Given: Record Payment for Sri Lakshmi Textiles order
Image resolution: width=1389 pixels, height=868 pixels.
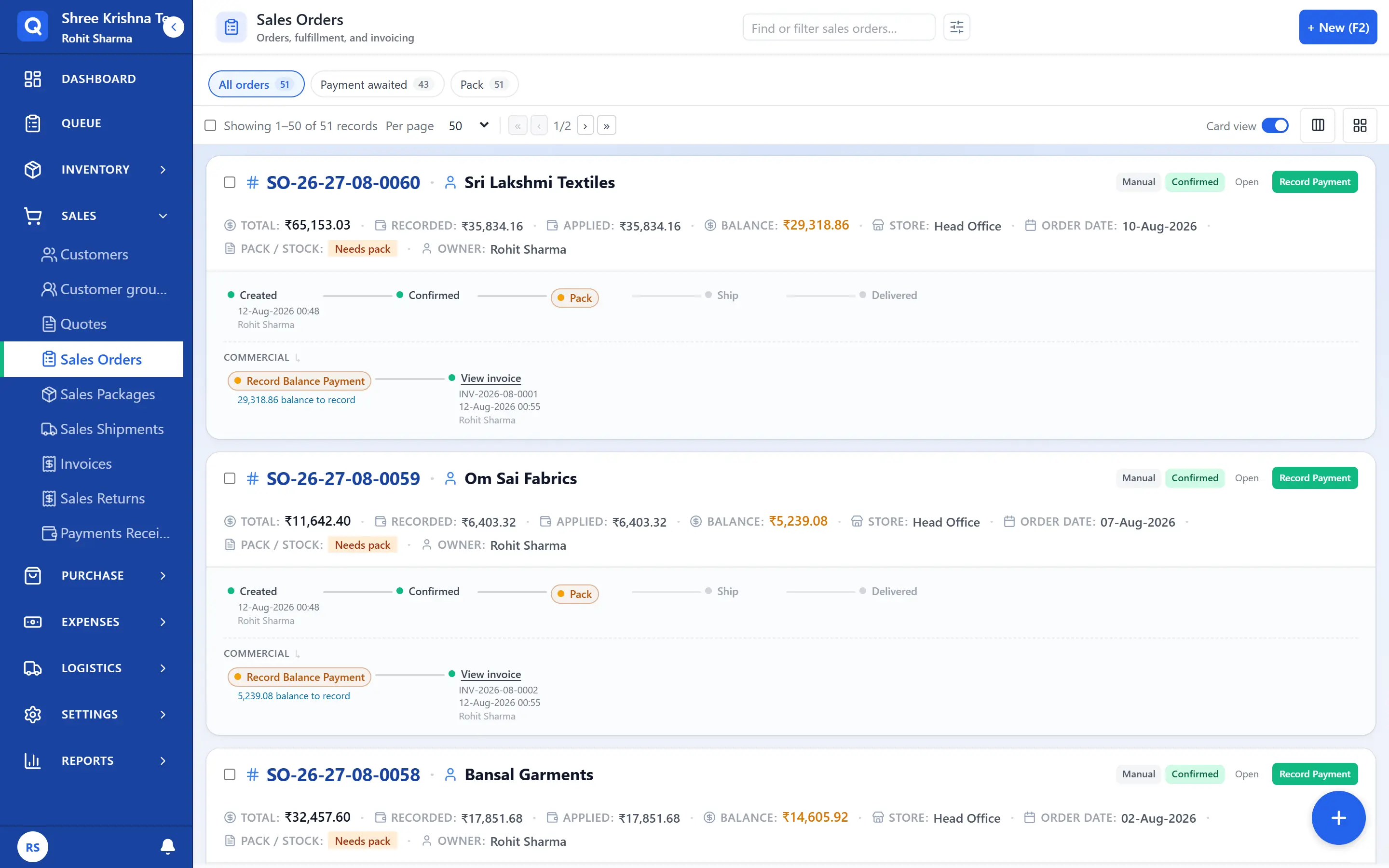Looking at the screenshot, I should 1314,182.
